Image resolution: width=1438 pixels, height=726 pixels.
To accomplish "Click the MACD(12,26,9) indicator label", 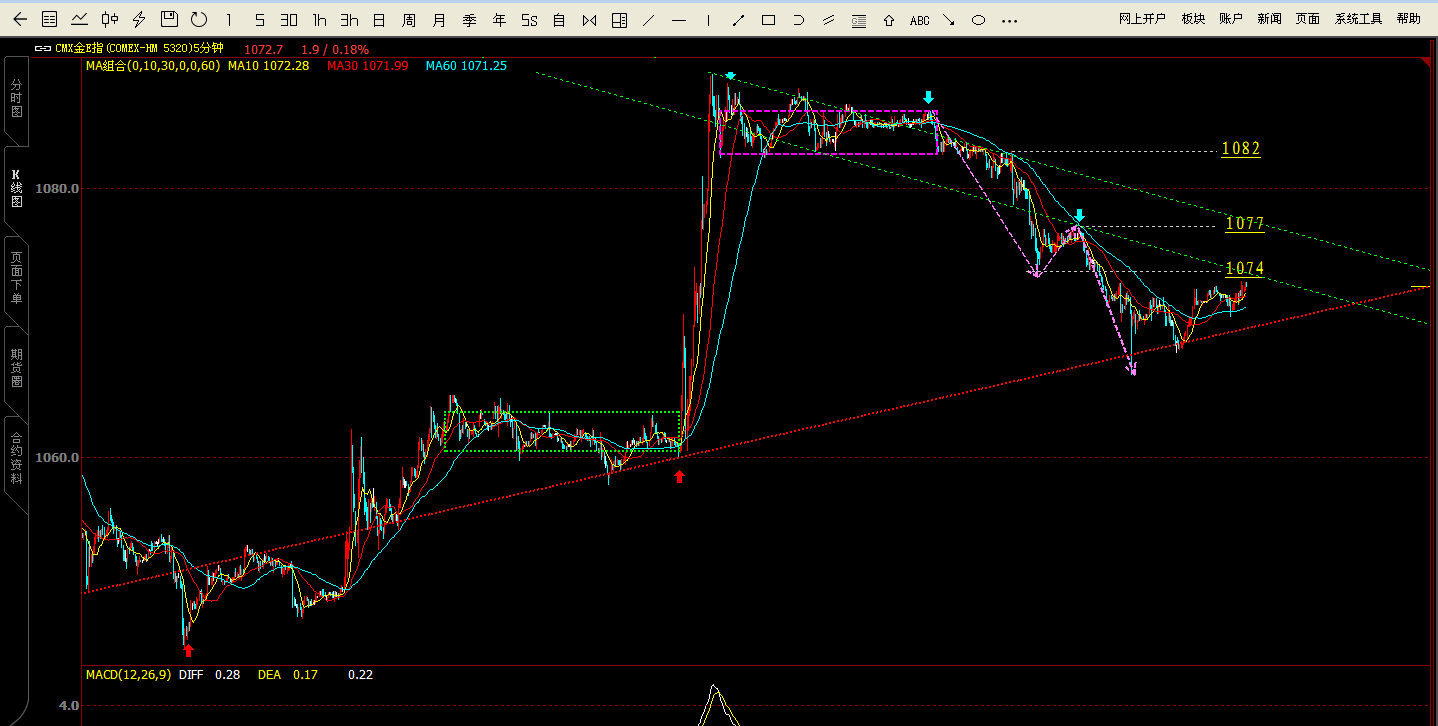I will click(x=128, y=675).
